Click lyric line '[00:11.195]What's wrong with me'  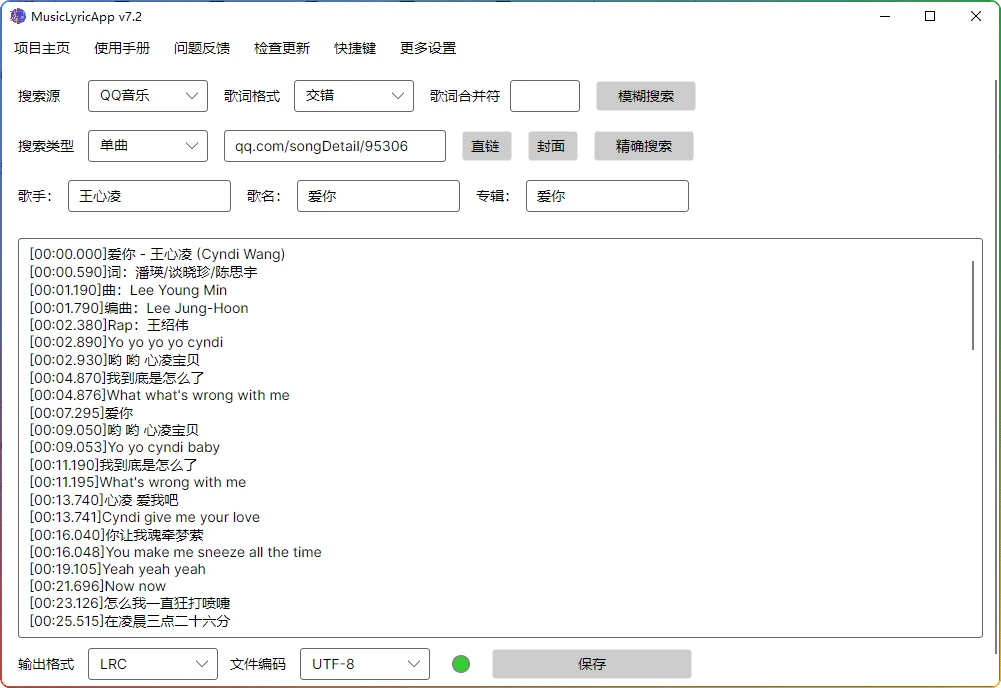click(138, 482)
